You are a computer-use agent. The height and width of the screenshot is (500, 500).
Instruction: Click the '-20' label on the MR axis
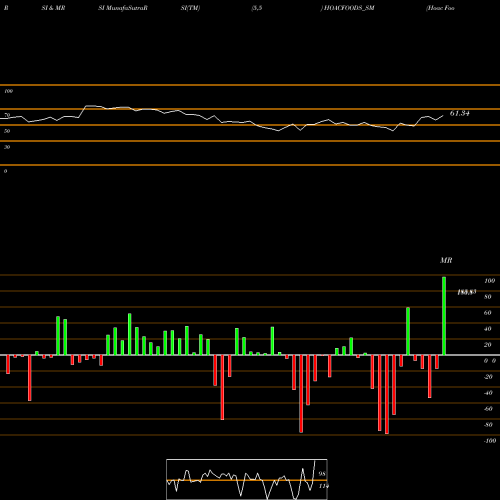pos(488,377)
